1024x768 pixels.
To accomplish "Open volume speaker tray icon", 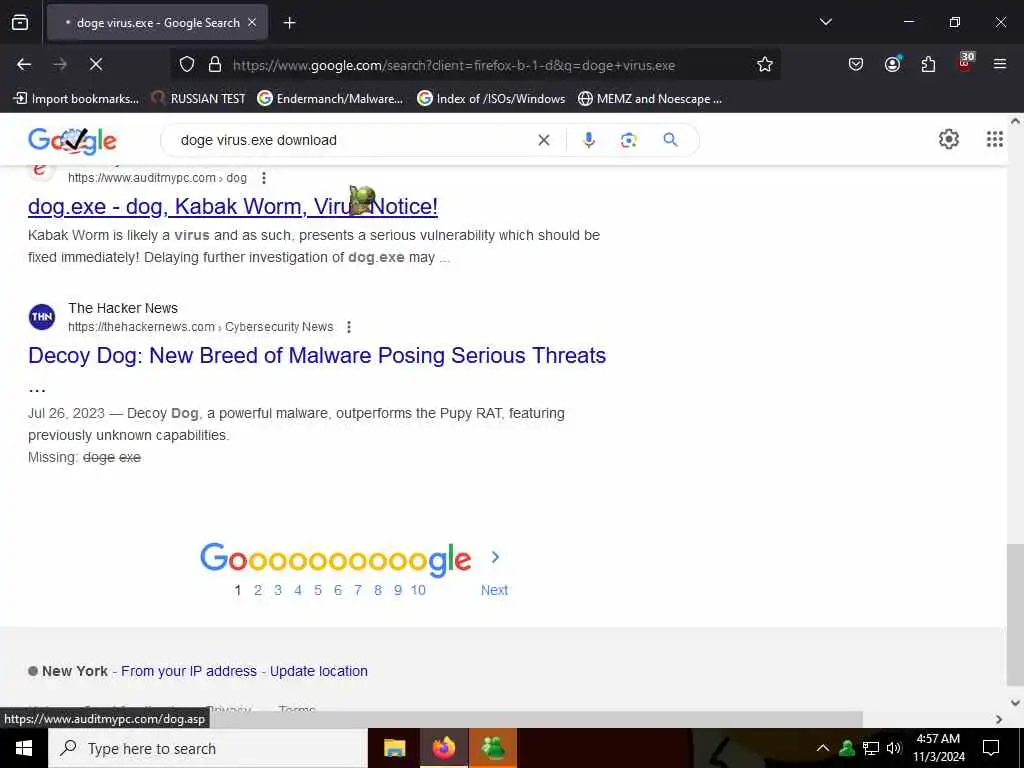I will pyautogui.click(x=894, y=748).
